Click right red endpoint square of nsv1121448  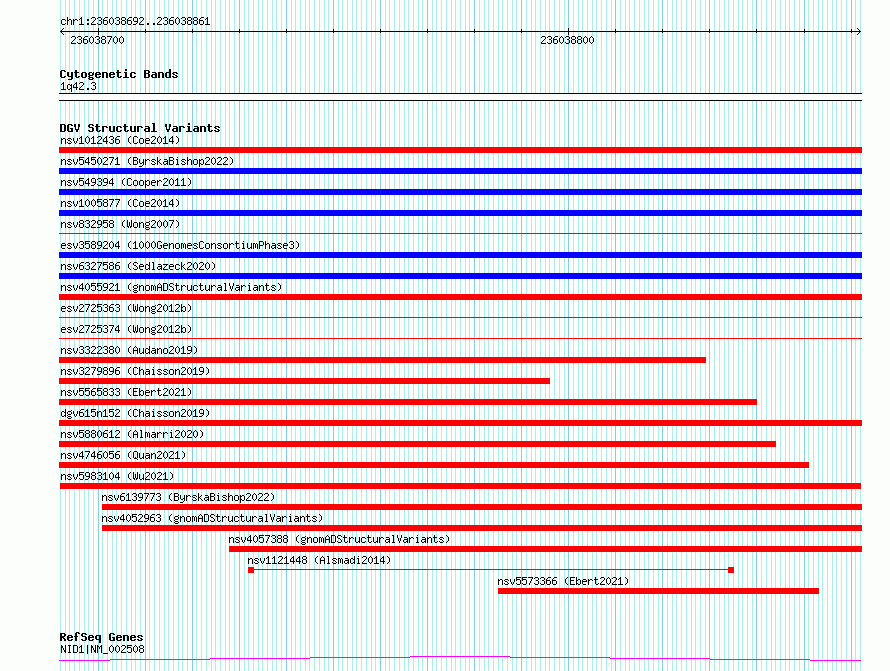[x=731, y=570]
